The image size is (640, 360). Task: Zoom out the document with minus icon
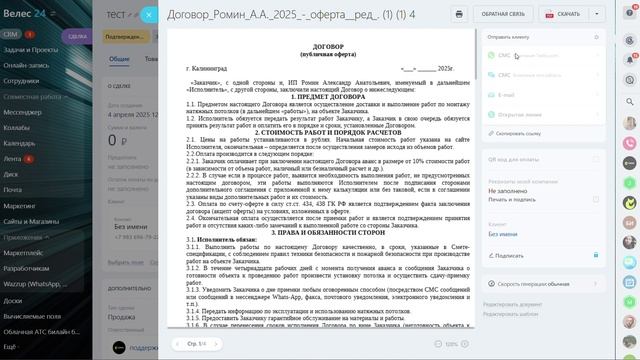pyautogui.click(x=438, y=344)
